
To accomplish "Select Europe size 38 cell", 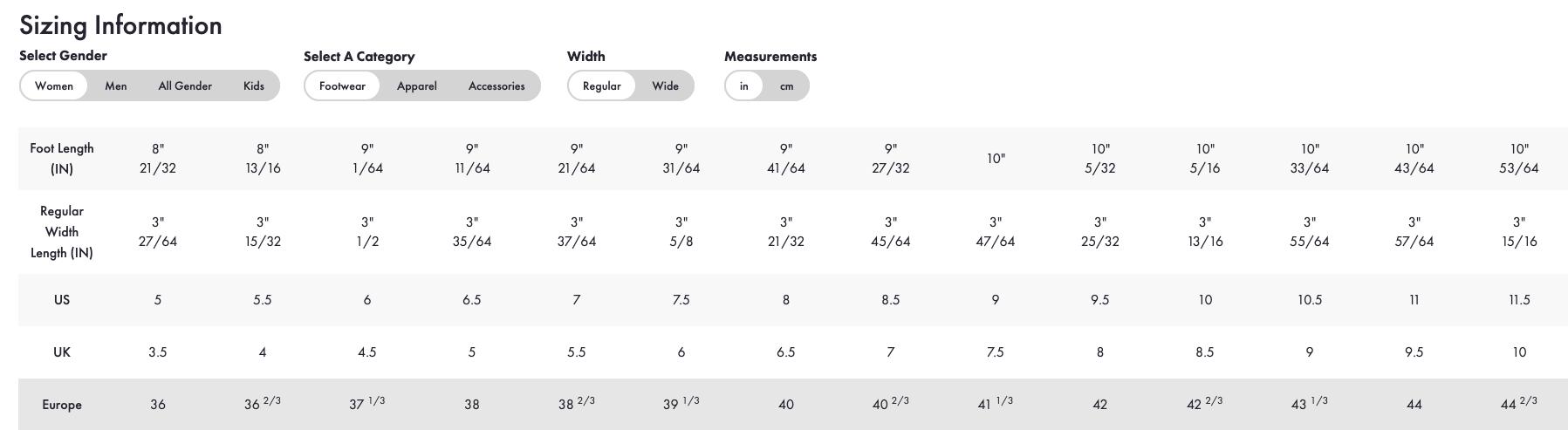I will [x=472, y=405].
